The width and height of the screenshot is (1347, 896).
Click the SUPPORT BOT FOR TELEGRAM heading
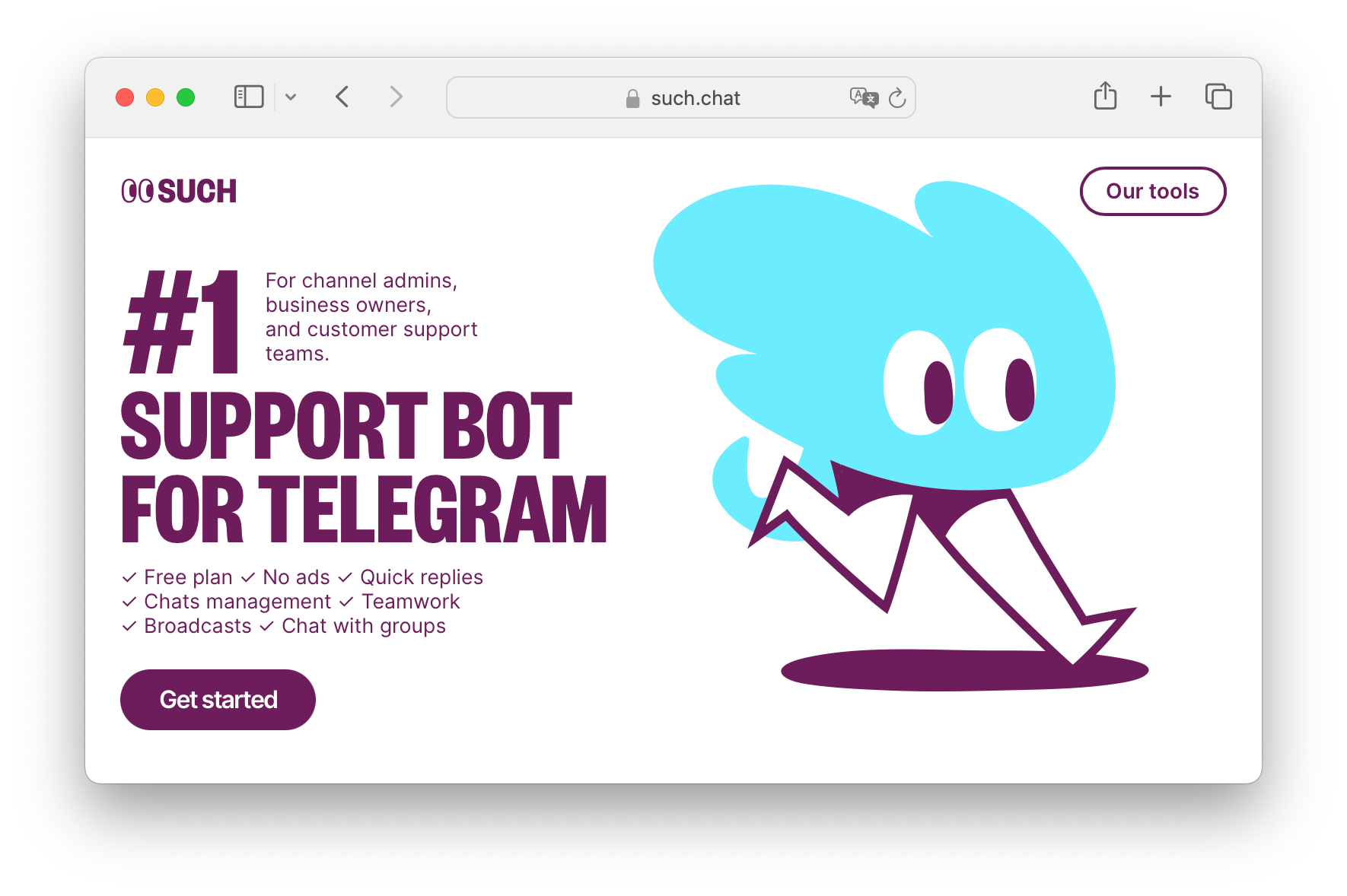pyautogui.click(x=364, y=466)
